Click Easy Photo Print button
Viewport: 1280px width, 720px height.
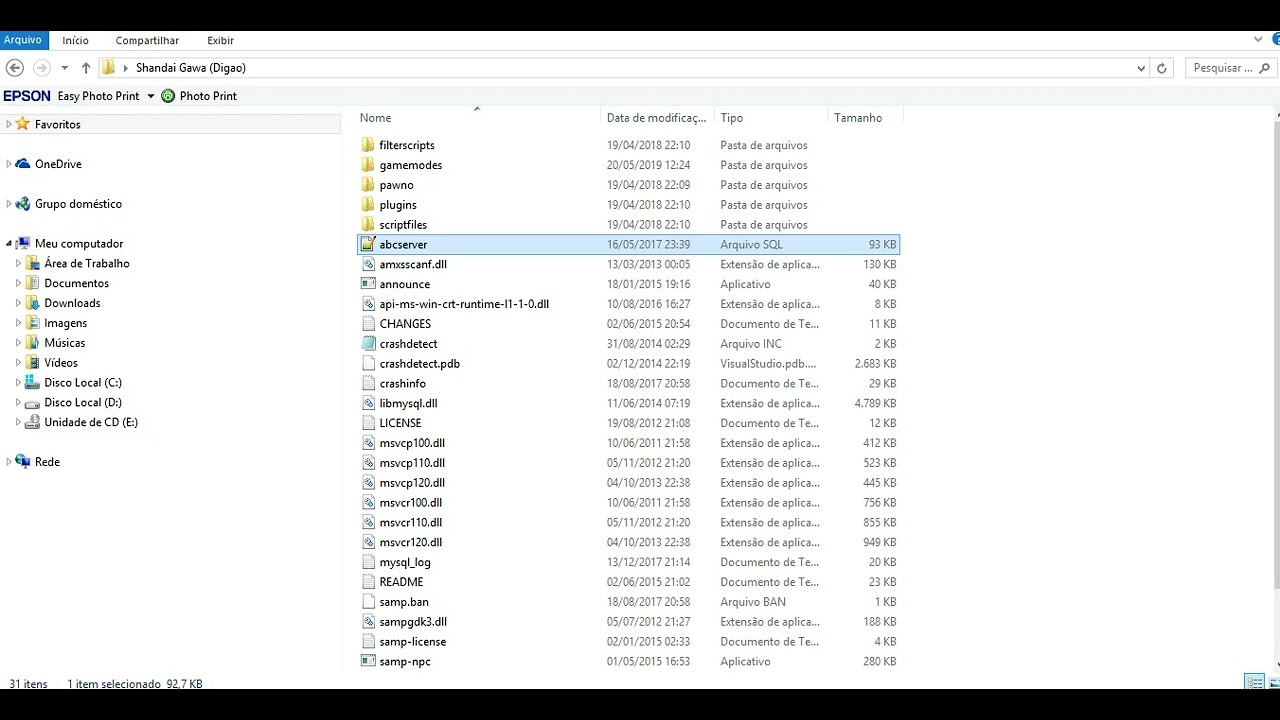(x=98, y=96)
